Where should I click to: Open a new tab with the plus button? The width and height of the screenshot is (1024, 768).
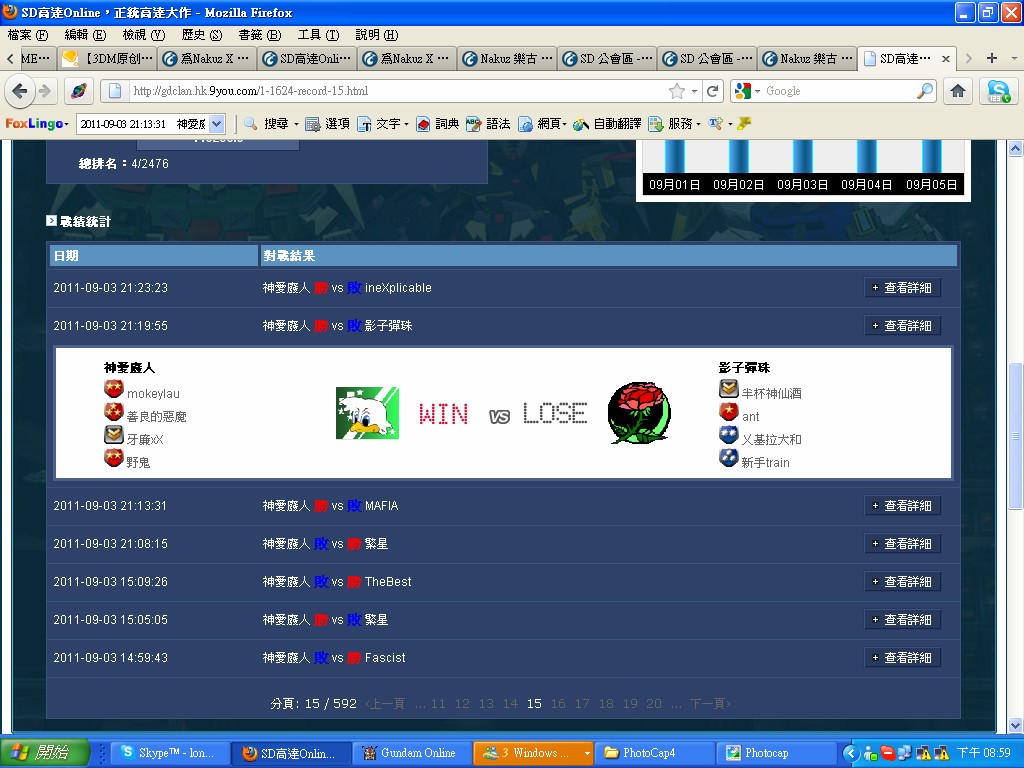(992, 58)
